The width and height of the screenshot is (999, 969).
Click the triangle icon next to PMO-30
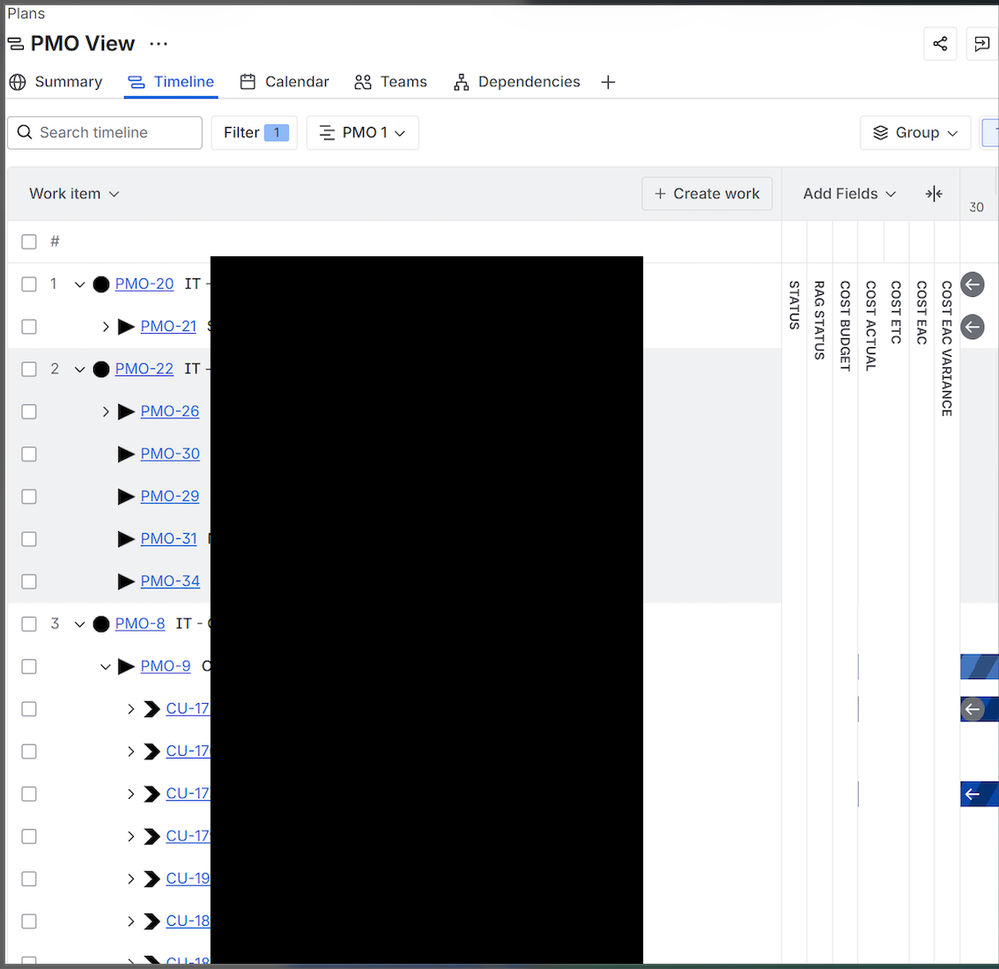click(x=126, y=454)
